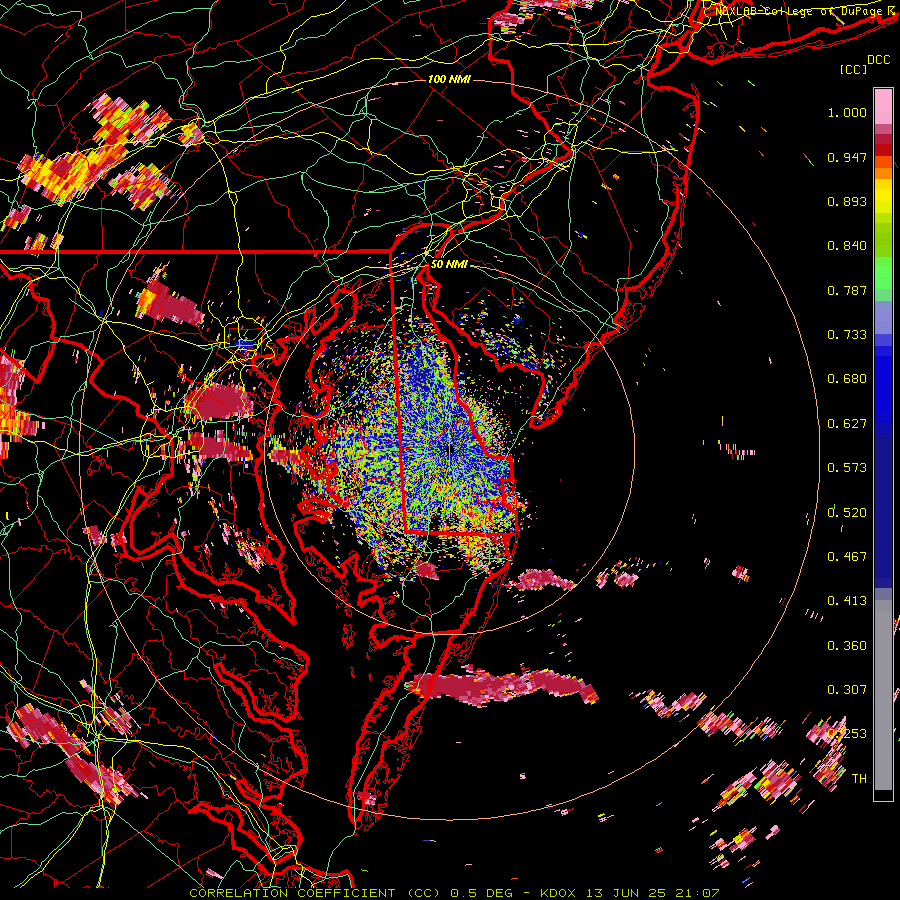Image resolution: width=900 pixels, height=900 pixels.
Task: Click the 50 NMI range ring label
Action: [x=449, y=264]
